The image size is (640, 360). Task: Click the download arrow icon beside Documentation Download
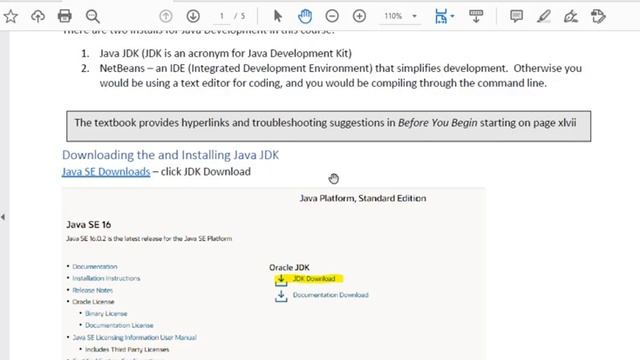[x=281, y=296]
